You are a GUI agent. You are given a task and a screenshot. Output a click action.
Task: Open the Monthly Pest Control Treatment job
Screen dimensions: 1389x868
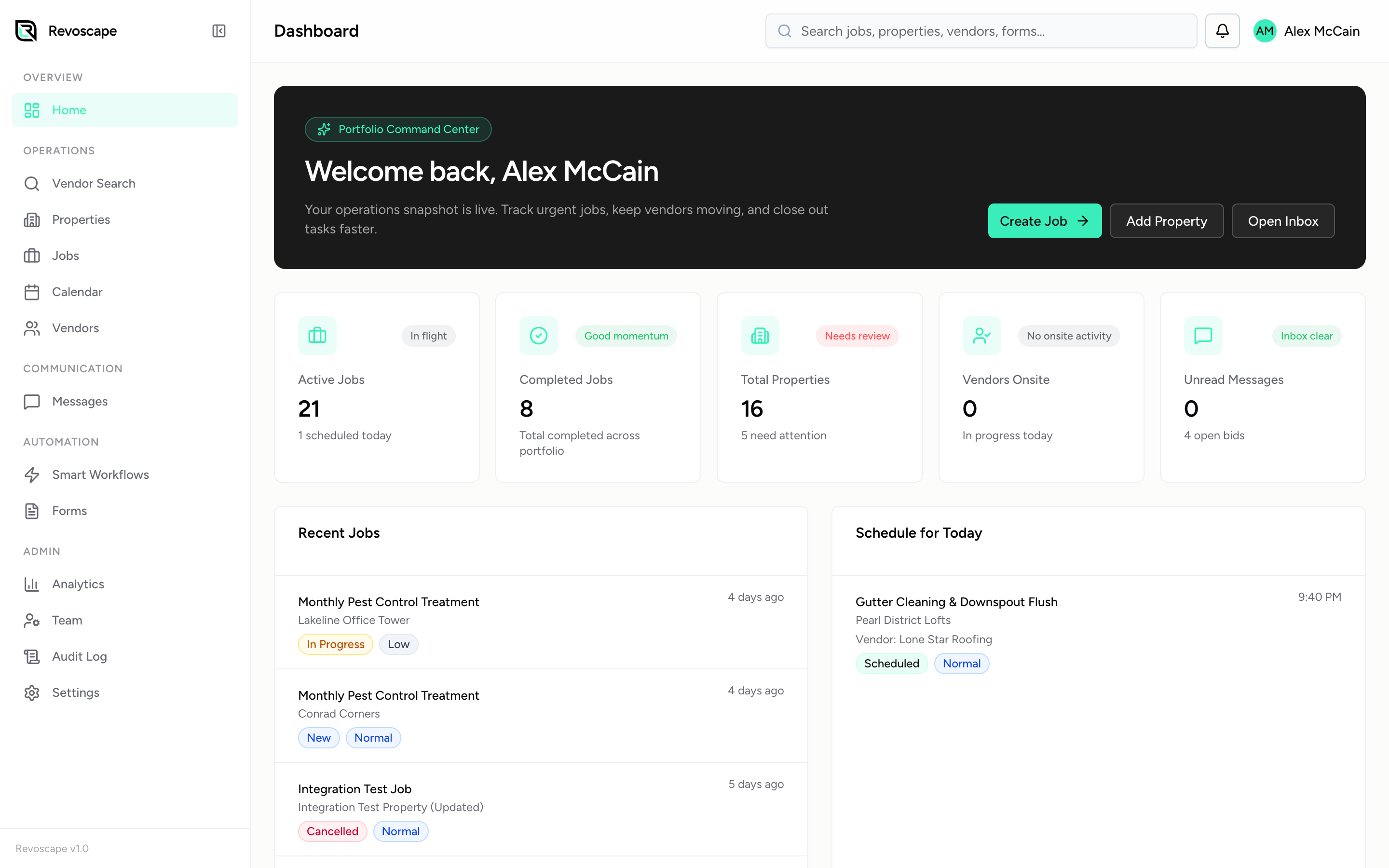point(389,601)
